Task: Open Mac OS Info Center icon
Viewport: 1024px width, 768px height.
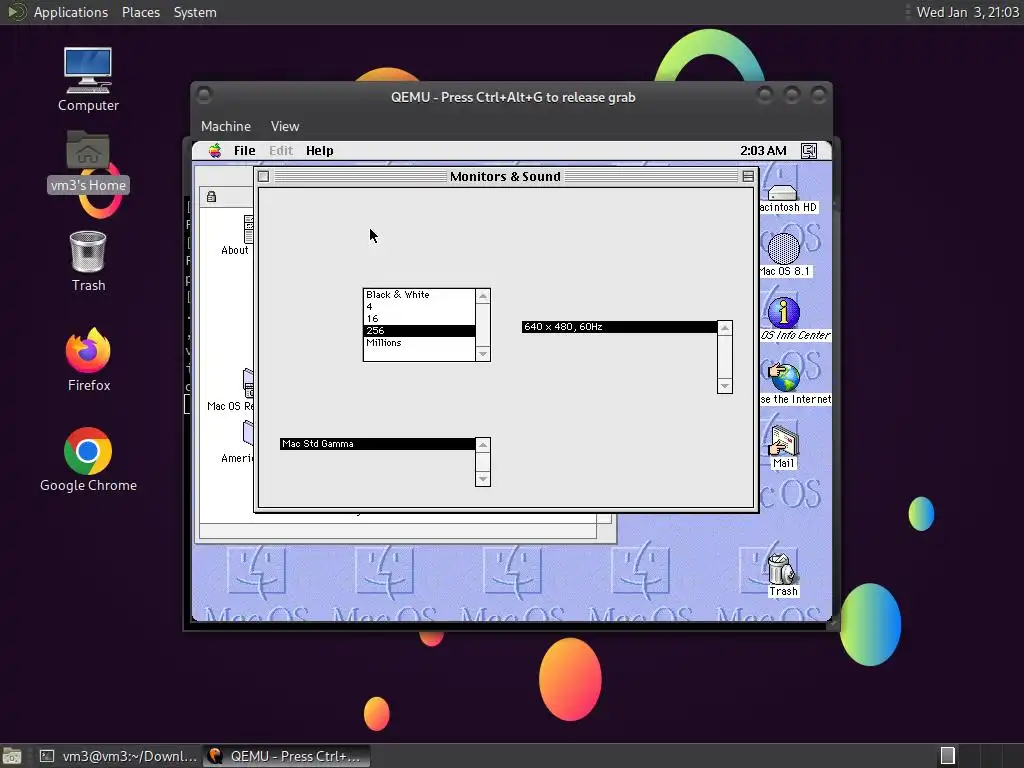Action: pos(784,312)
